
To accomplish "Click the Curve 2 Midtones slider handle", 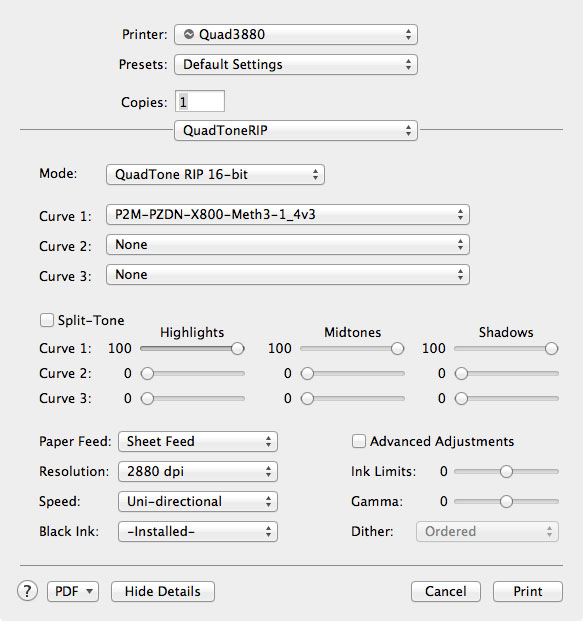I will (307, 373).
